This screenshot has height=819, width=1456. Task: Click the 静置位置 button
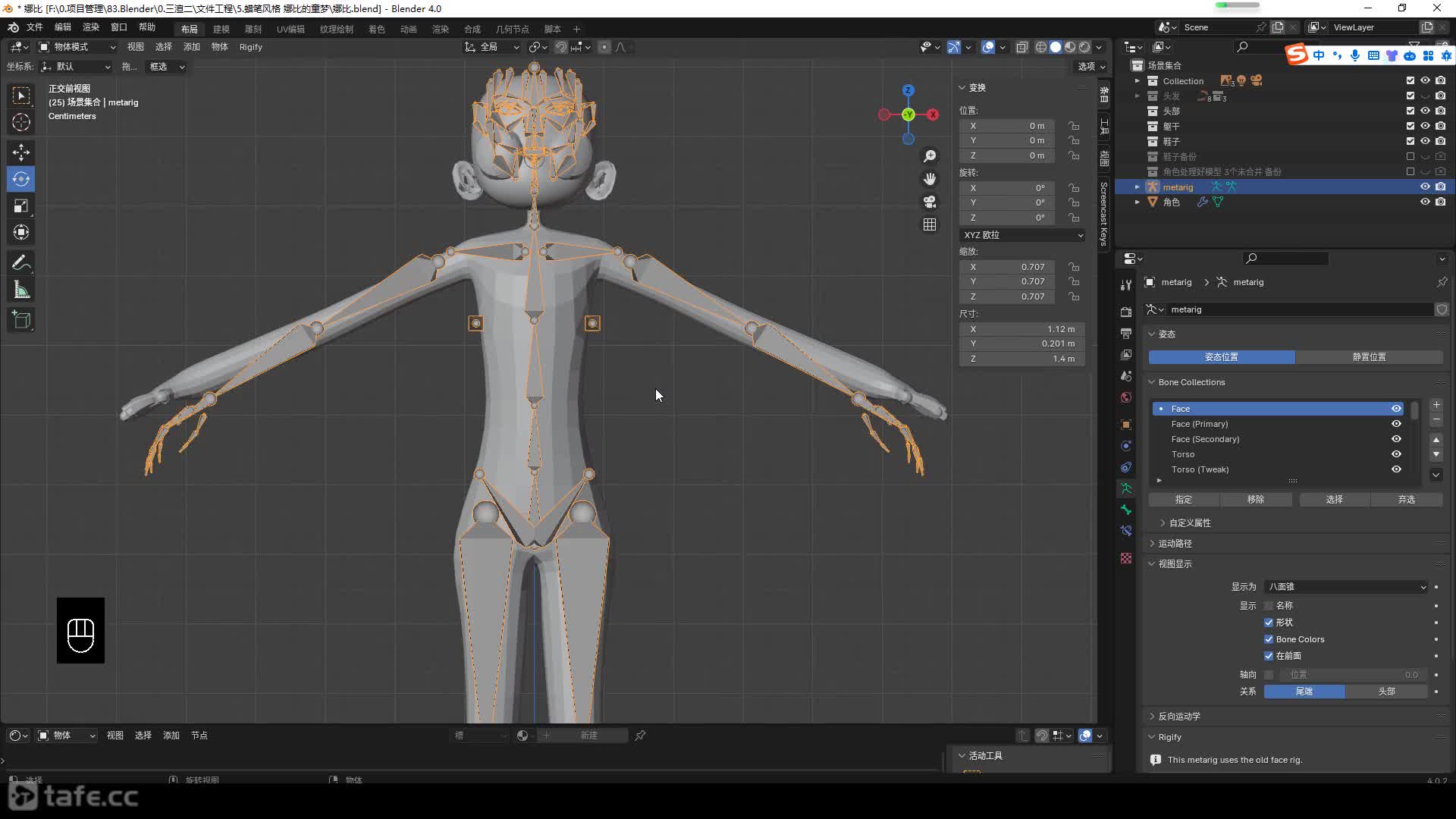pyautogui.click(x=1370, y=357)
